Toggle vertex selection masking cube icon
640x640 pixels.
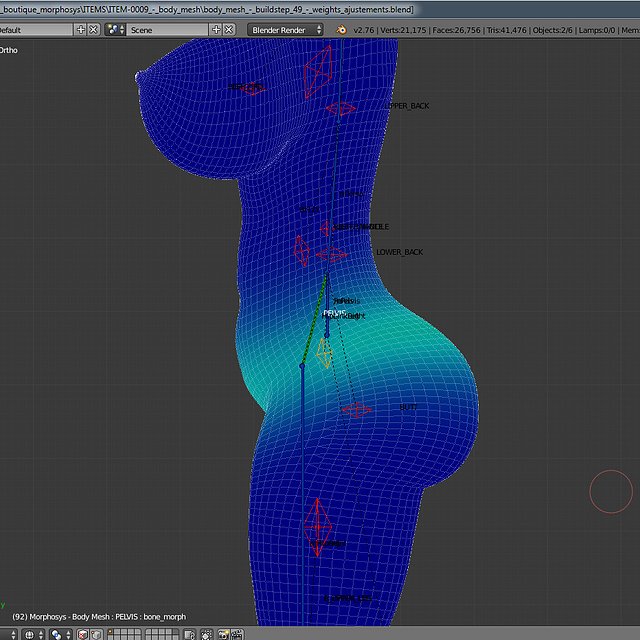(96, 634)
